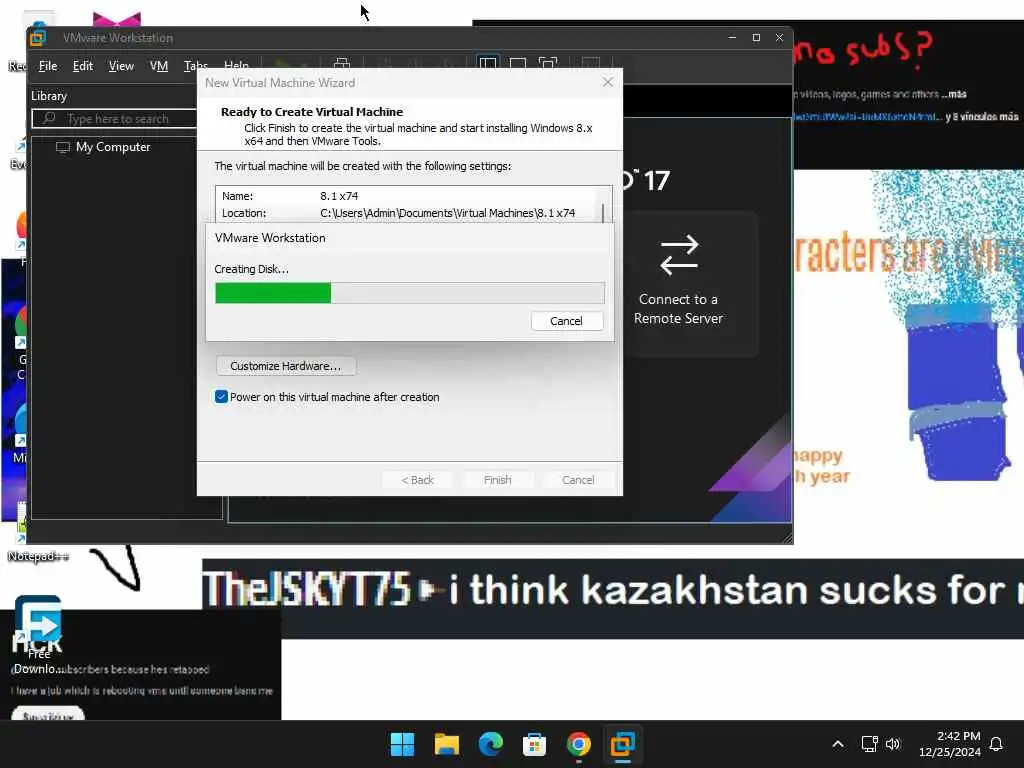Click the green Creating Disk progress bar
The height and width of the screenshot is (768, 1024).
pyautogui.click(x=273, y=293)
